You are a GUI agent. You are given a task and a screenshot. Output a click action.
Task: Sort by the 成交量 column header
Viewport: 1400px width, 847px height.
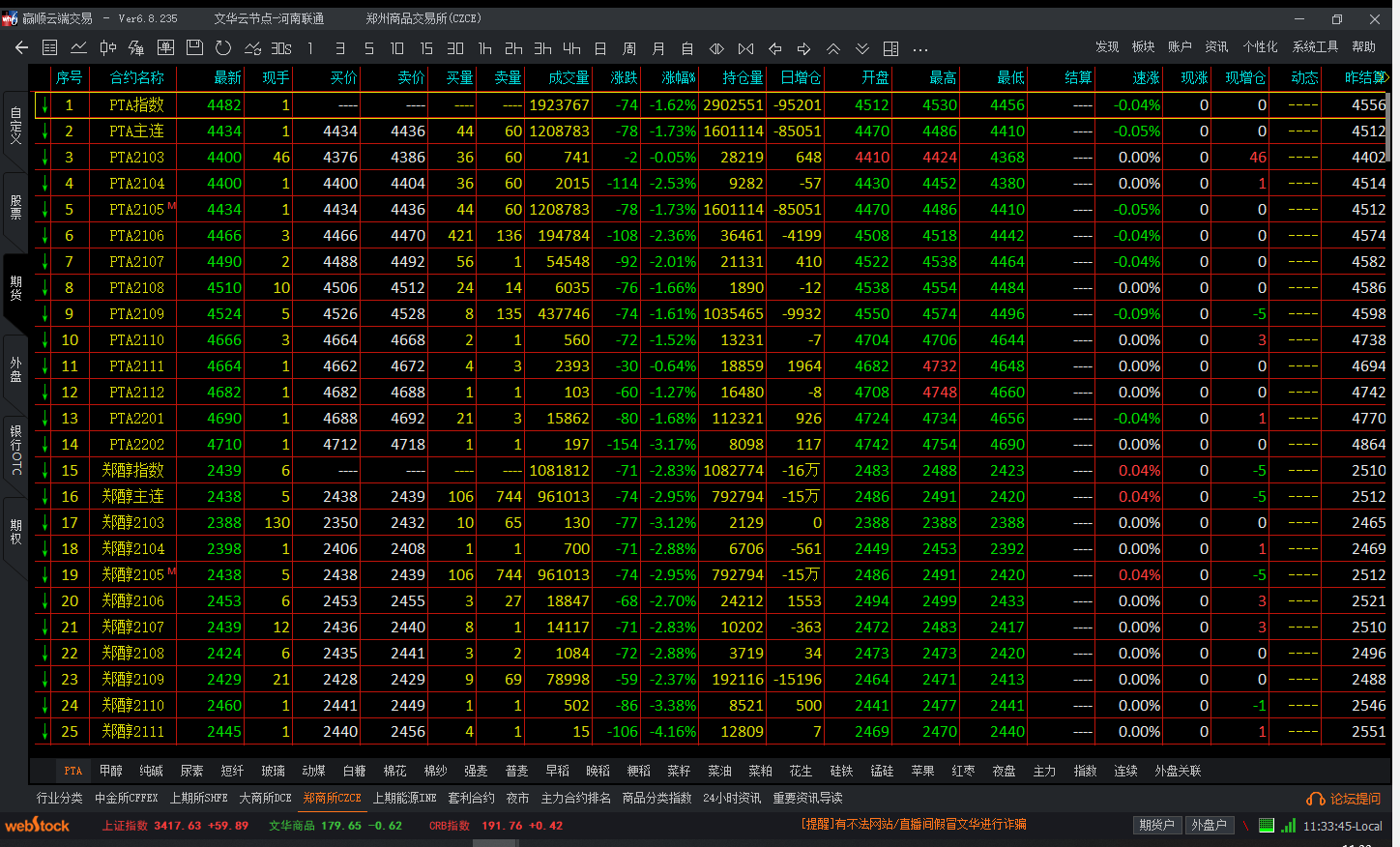pyautogui.click(x=569, y=77)
